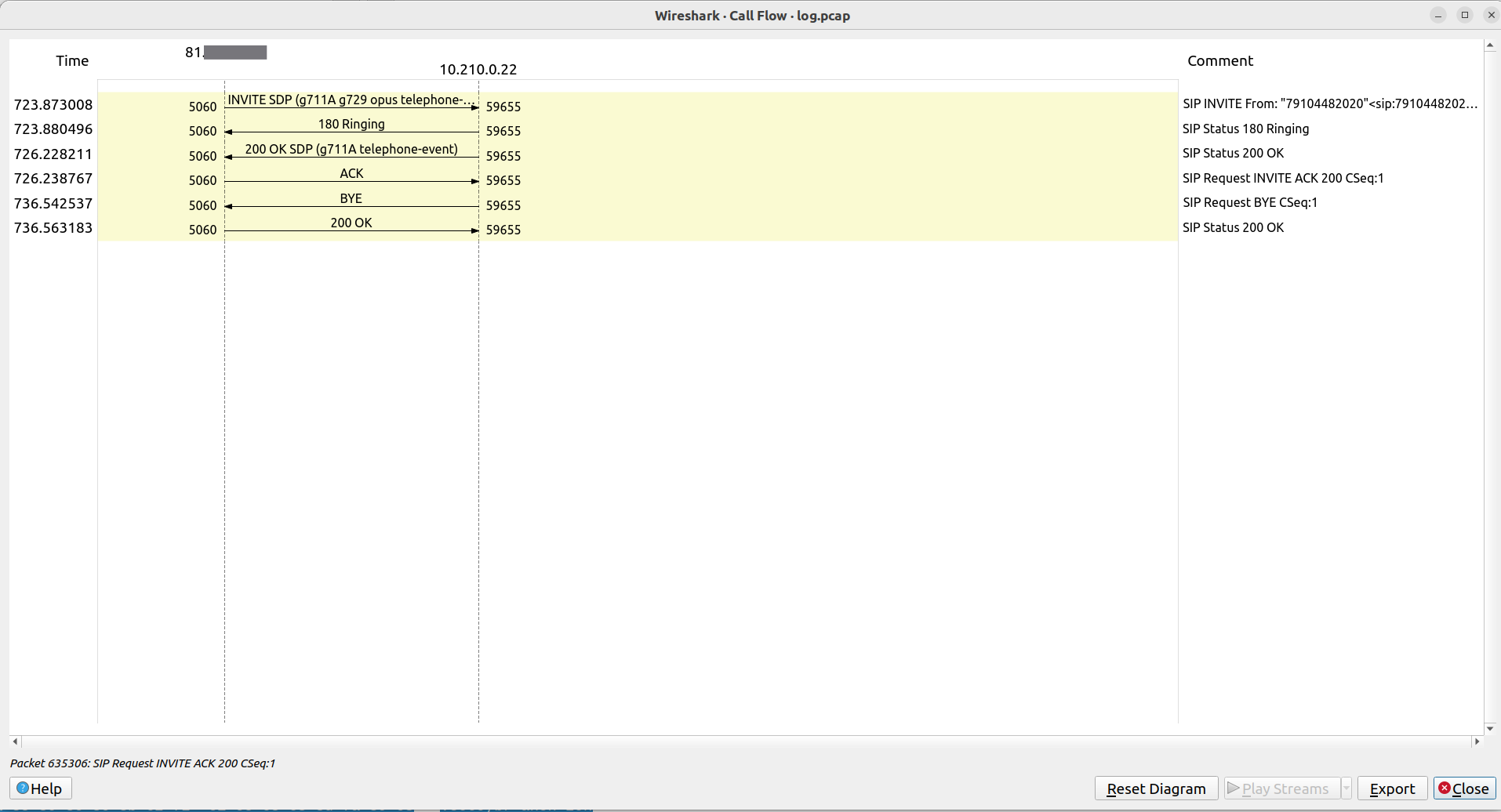The image size is (1501, 812).
Task: Click the SIP INVITE From comment text
Action: [1329, 104]
